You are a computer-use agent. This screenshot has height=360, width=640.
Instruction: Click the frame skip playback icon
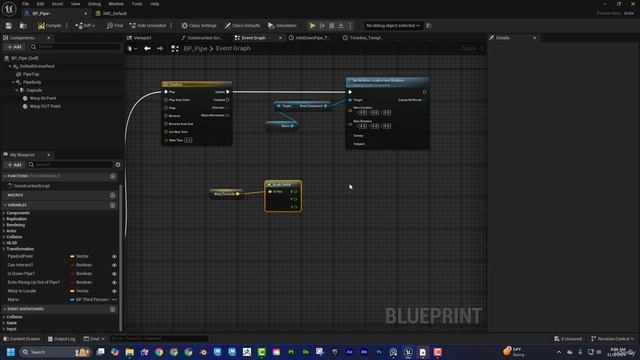point(322,25)
